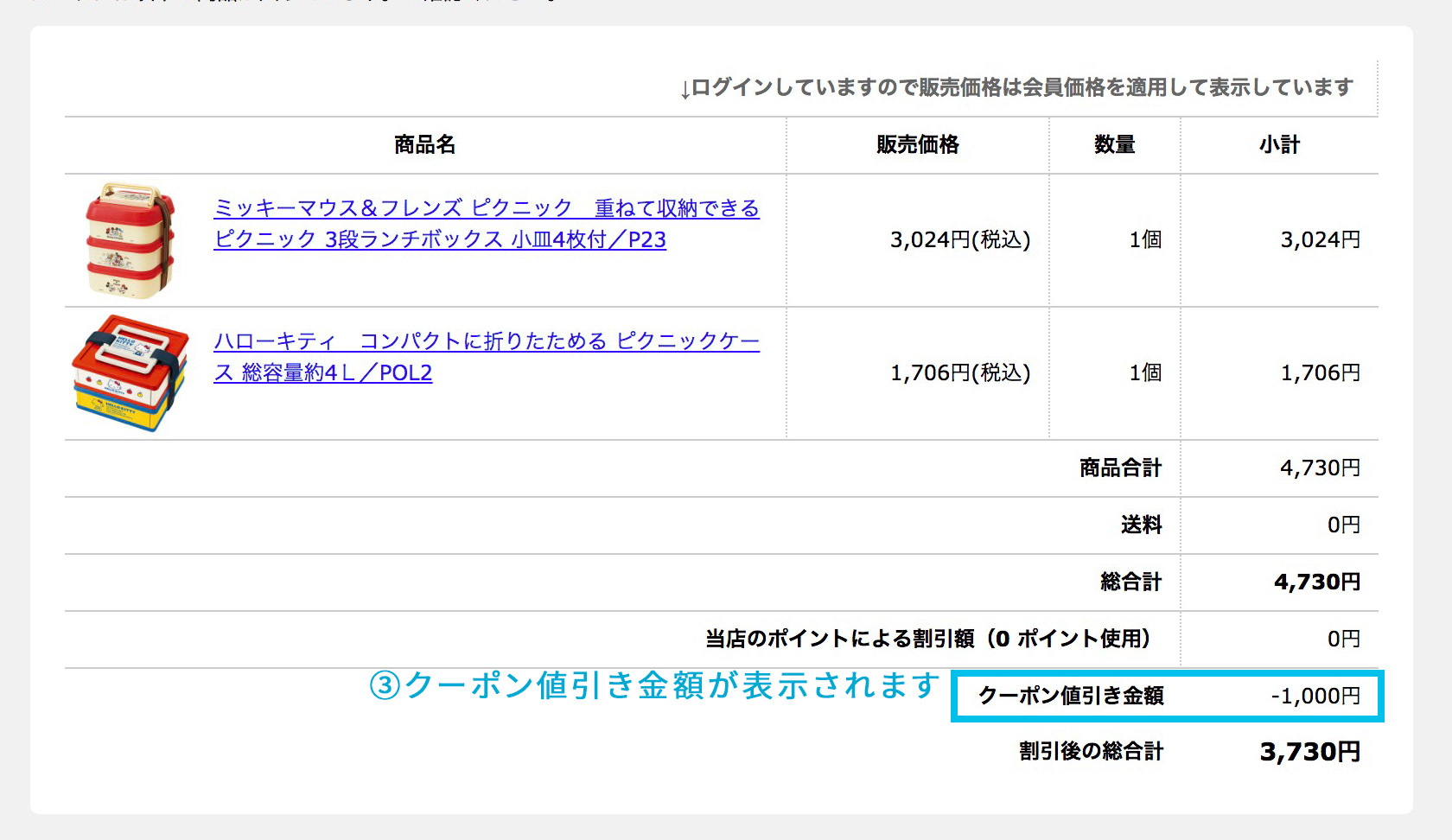
Task: Click the Hello Kitty picnic case thumbnail
Action: (x=131, y=373)
